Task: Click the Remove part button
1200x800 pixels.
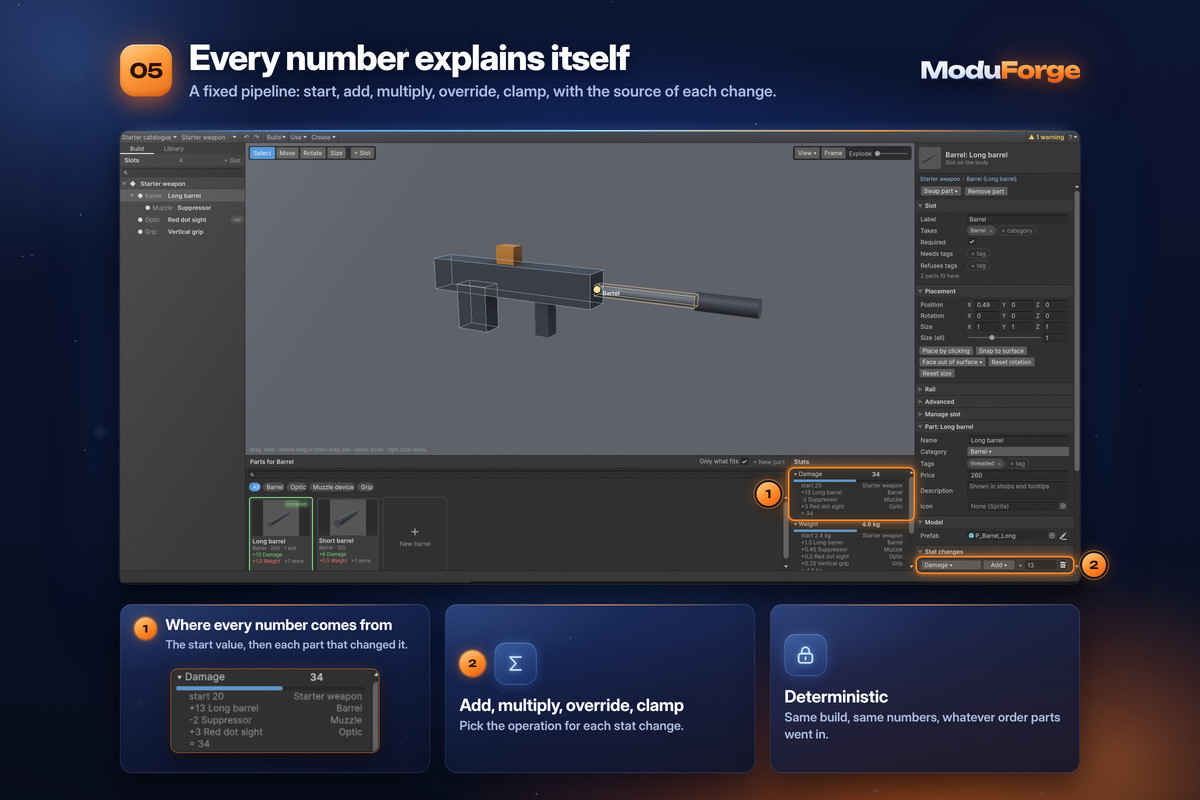Action: pyautogui.click(x=986, y=191)
